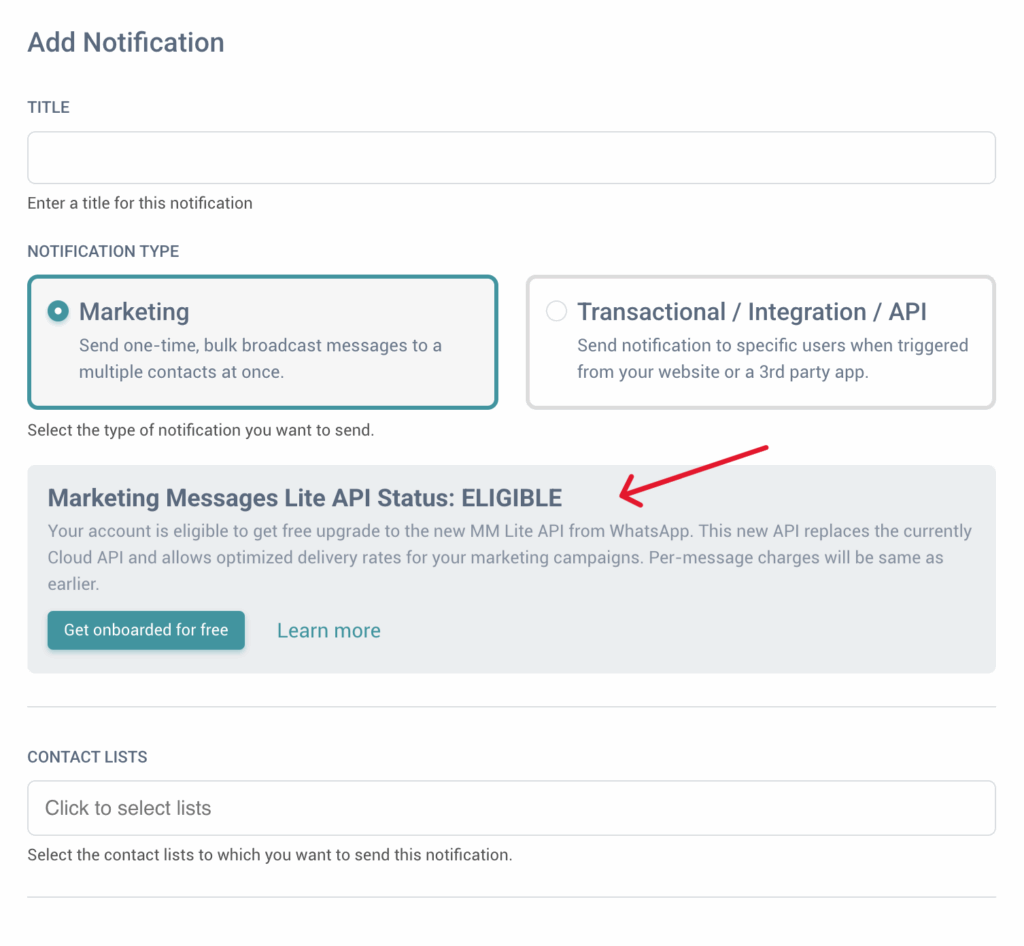Open the Click to select lists dropdown
Viewport: 1024px width, 946px height.
pos(511,808)
